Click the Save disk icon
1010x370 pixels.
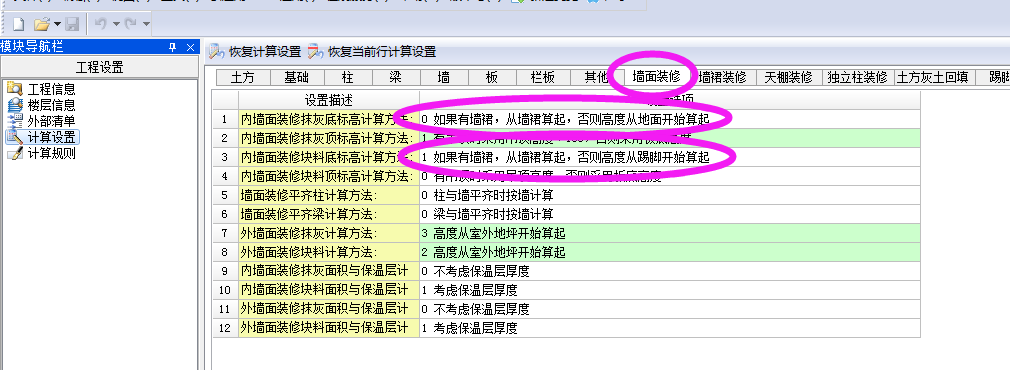click(71, 24)
